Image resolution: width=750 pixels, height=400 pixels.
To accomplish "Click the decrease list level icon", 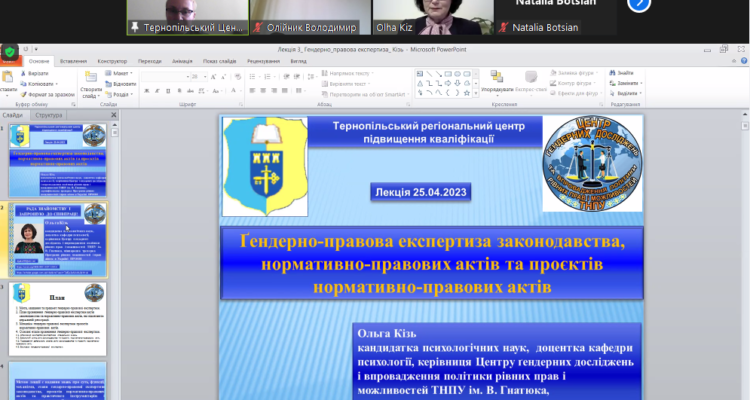I will click(x=286, y=77).
